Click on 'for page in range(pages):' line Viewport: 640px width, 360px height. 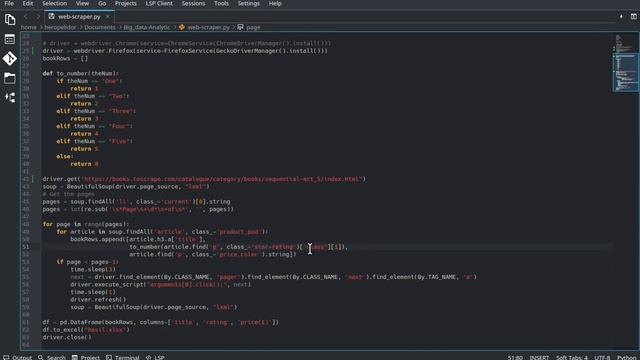click(x=86, y=224)
